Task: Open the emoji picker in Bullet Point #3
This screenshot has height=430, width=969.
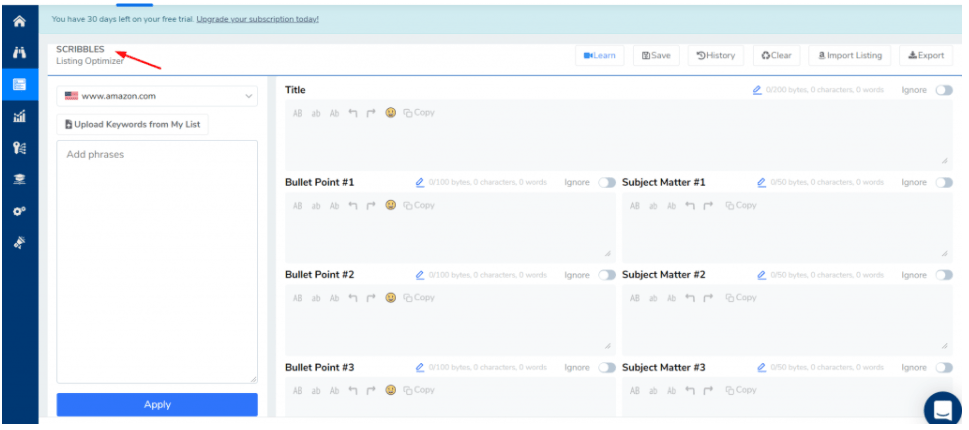Action: pyautogui.click(x=391, y=390)
